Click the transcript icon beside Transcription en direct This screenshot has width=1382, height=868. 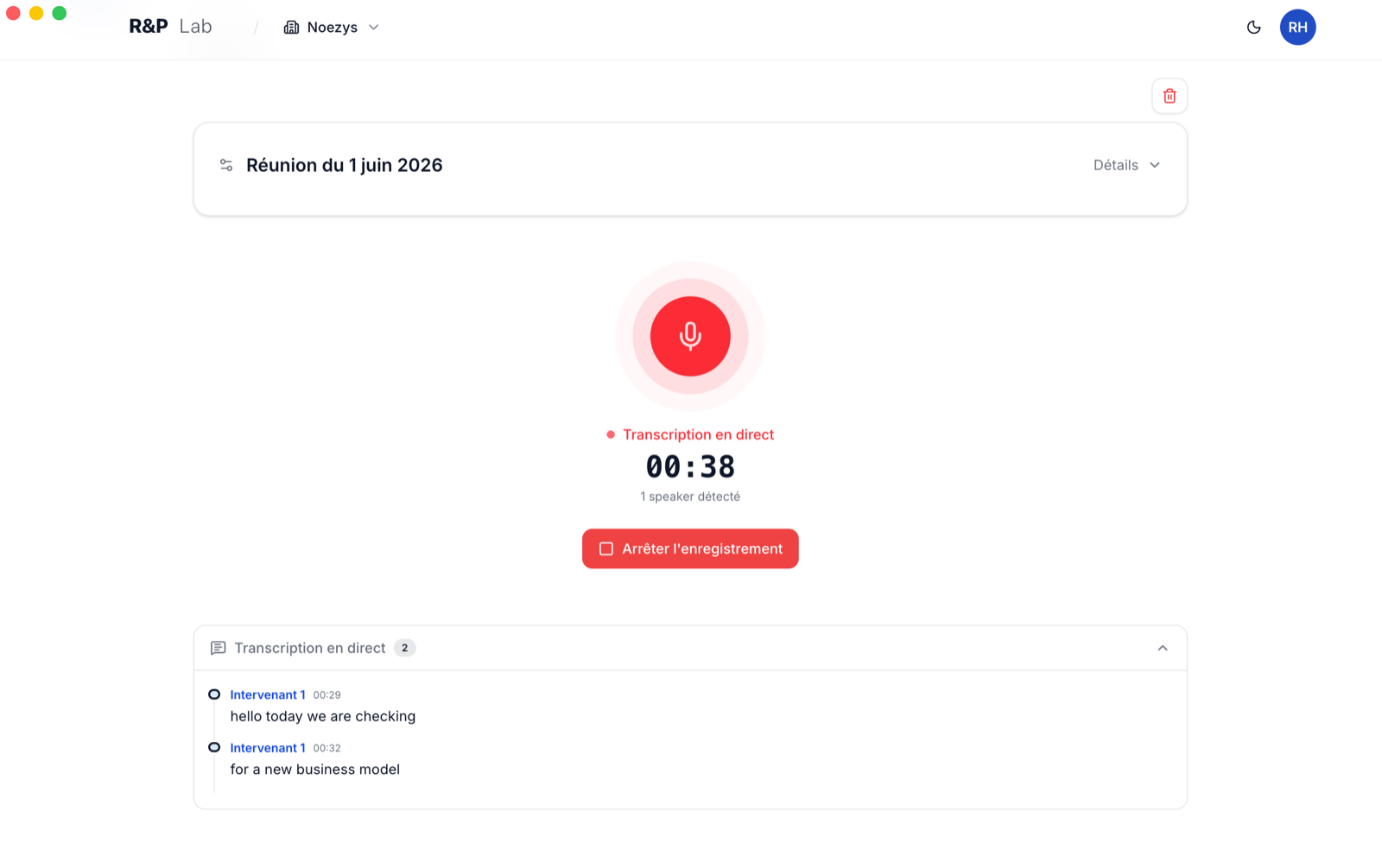click(219, 648)
